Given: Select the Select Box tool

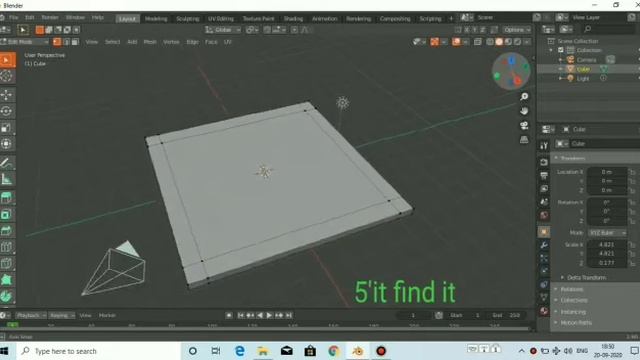Looking at the screenshot, I should pos(7,60).
